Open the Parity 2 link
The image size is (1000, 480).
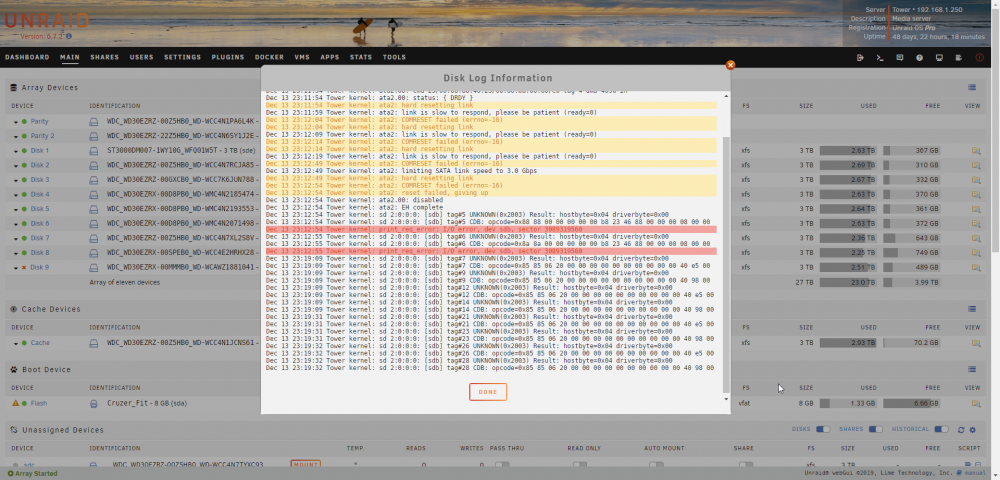pos(42,136)
